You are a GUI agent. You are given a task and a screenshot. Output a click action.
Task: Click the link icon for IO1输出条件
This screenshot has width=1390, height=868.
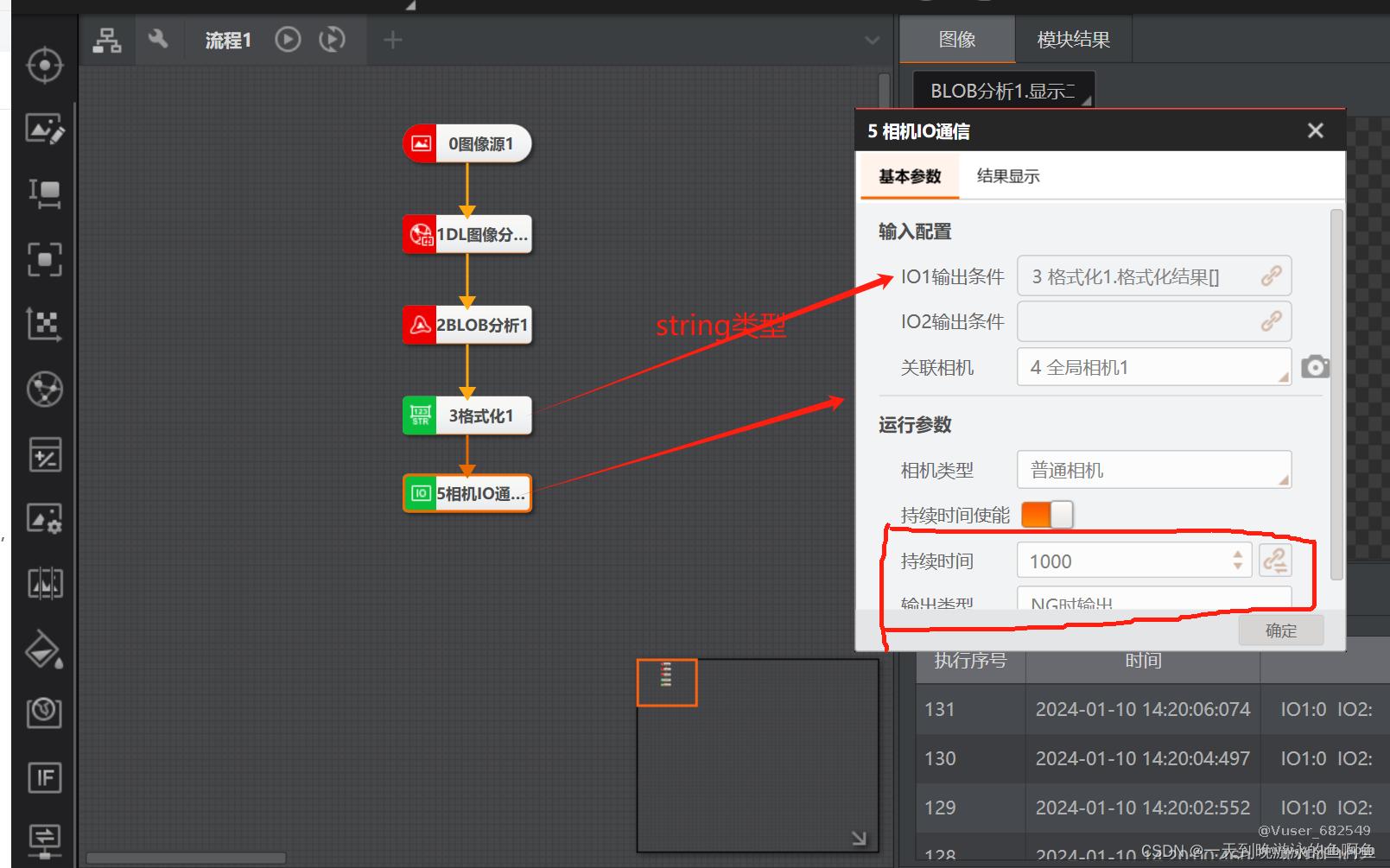click(x=1271, y=276)
